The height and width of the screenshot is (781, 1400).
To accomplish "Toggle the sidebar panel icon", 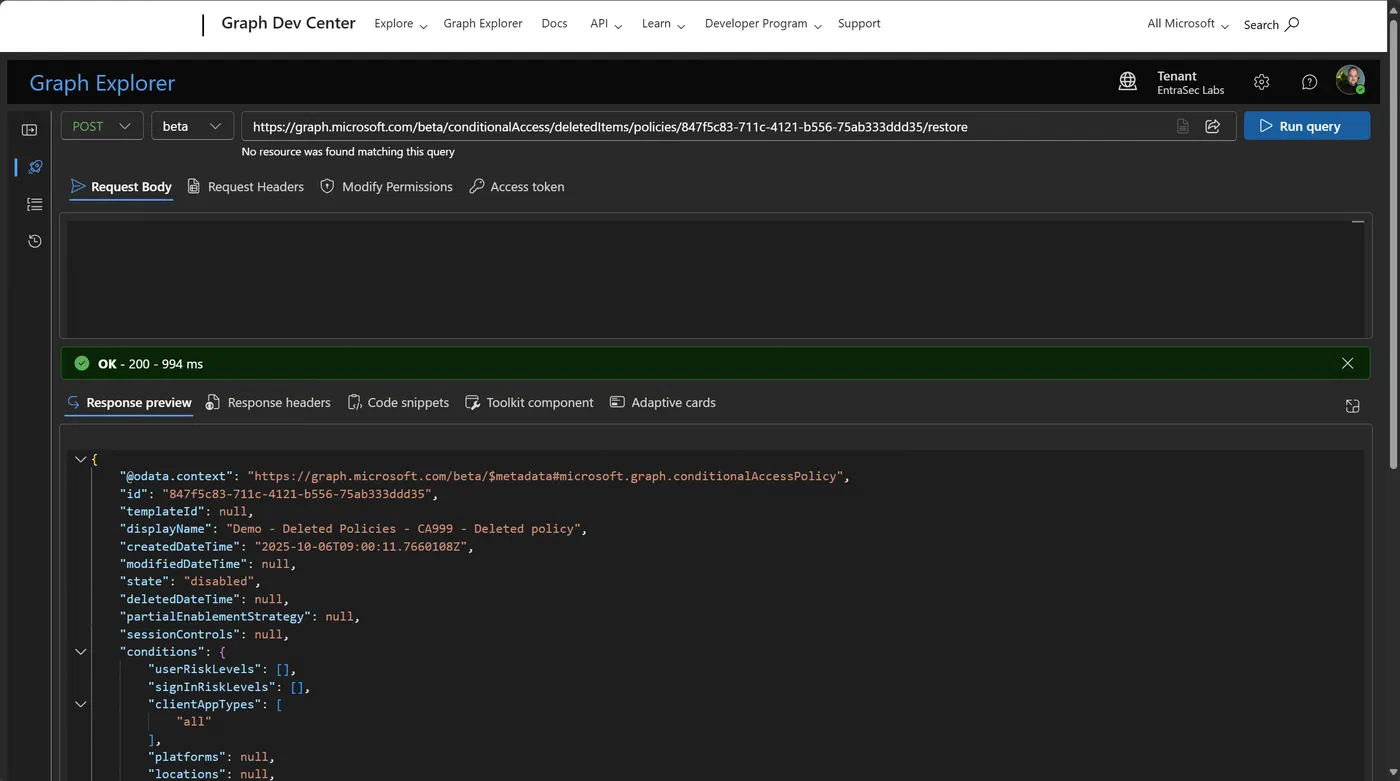I will [x=29, y=130].
